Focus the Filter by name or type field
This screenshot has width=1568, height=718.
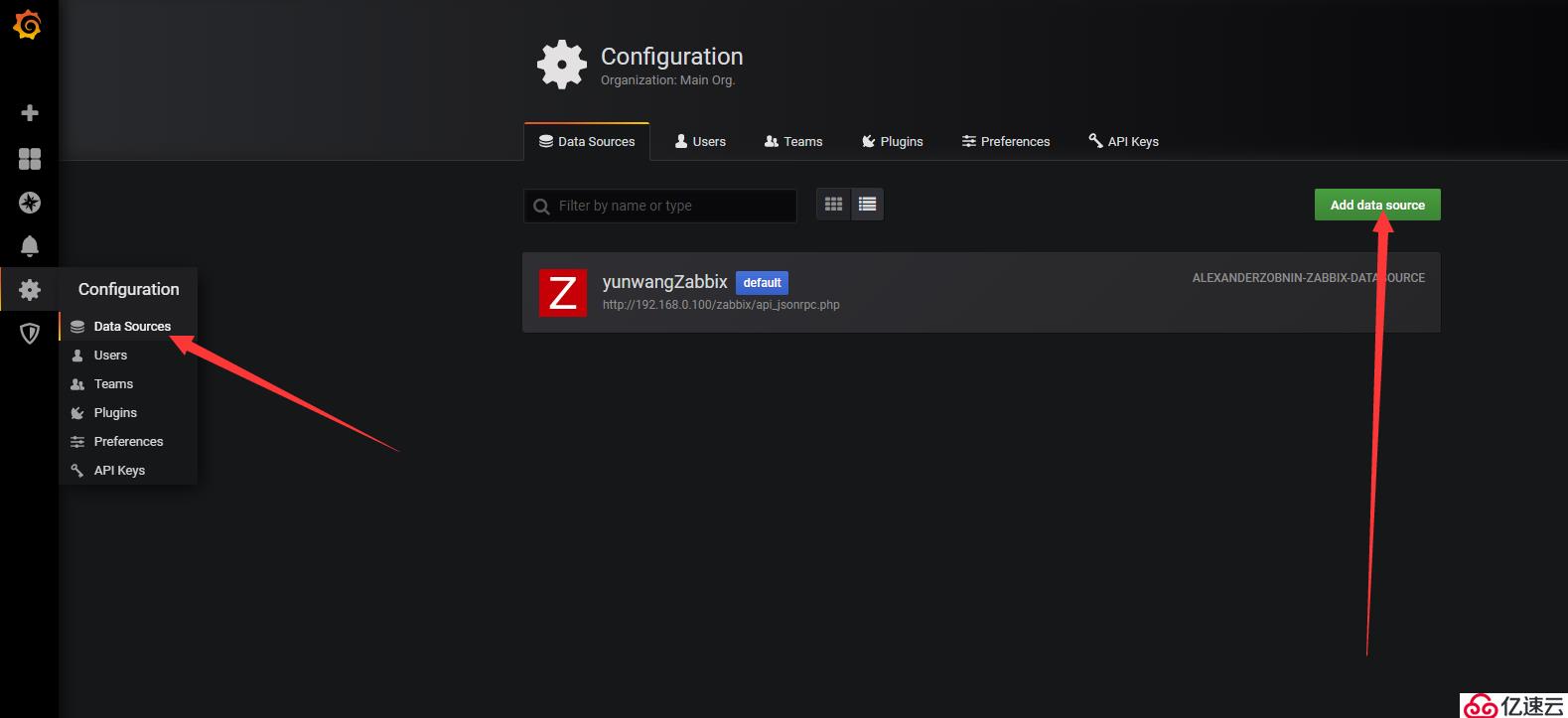click(660, 206)
